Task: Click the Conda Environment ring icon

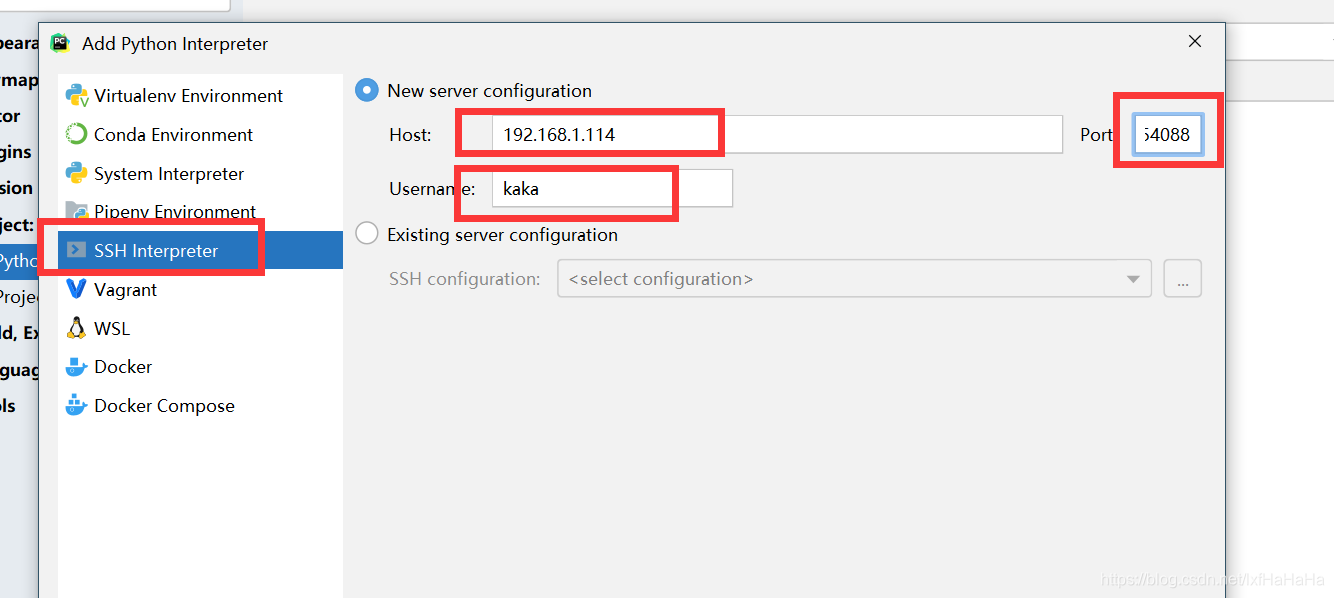Action: coord(76,134)
